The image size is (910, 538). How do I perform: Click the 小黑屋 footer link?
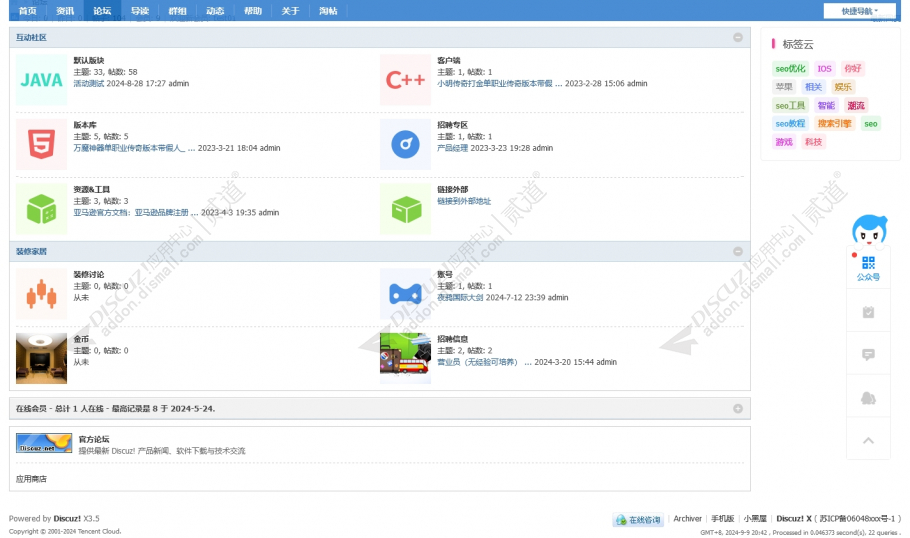pos(755,519)
